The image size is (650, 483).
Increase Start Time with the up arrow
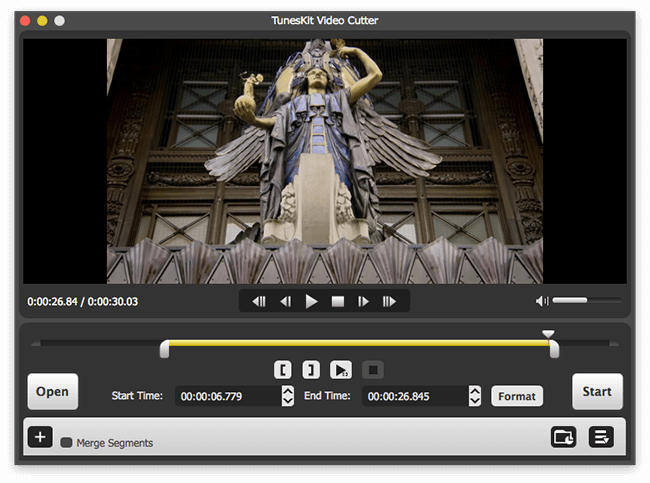[x=288, y=391]
